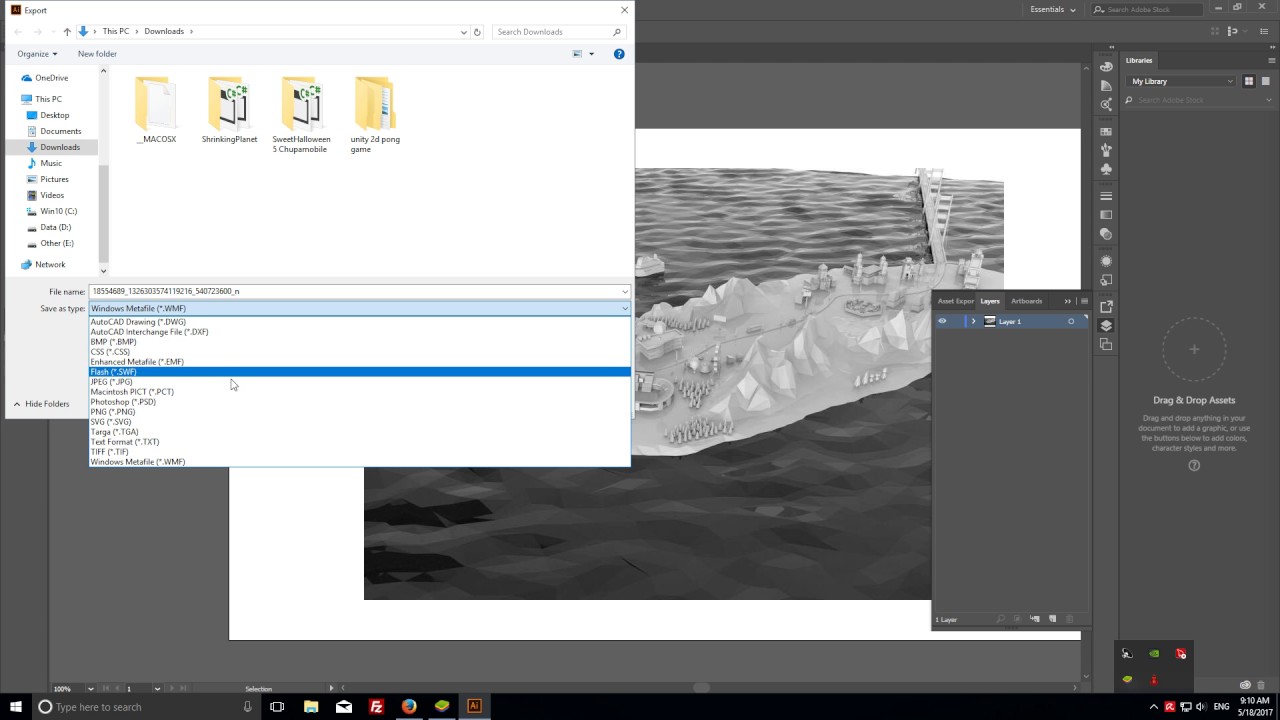Image resolution: width=1280 pixels, height=720 pixels.
Task: Open the Transparency panel icon
Action: coord(1106,234)
